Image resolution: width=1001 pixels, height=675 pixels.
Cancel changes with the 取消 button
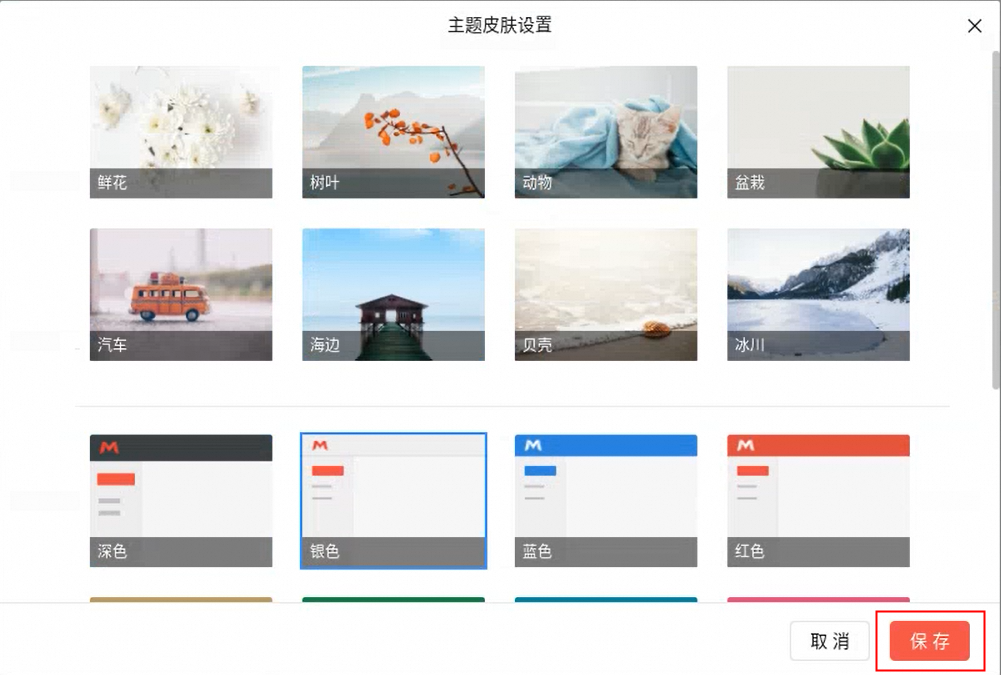(829, 641)
